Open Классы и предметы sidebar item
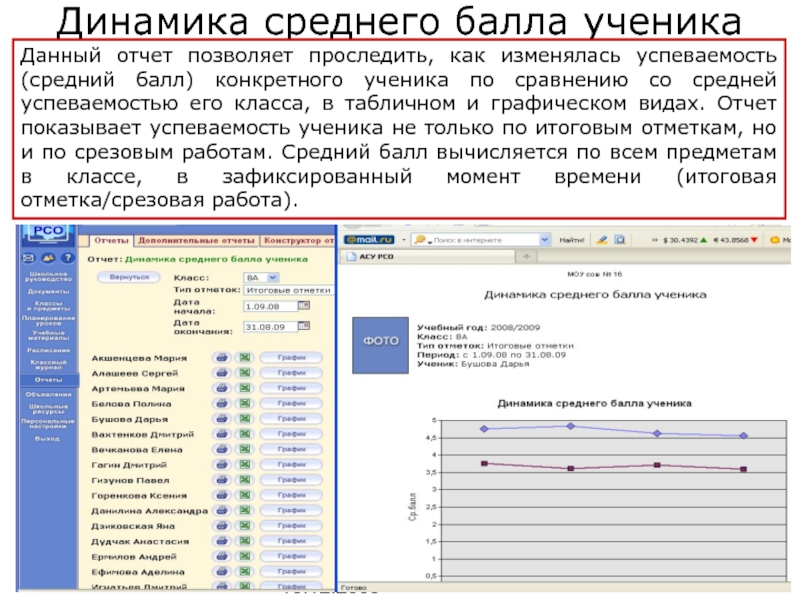 (x=48, y=306)
